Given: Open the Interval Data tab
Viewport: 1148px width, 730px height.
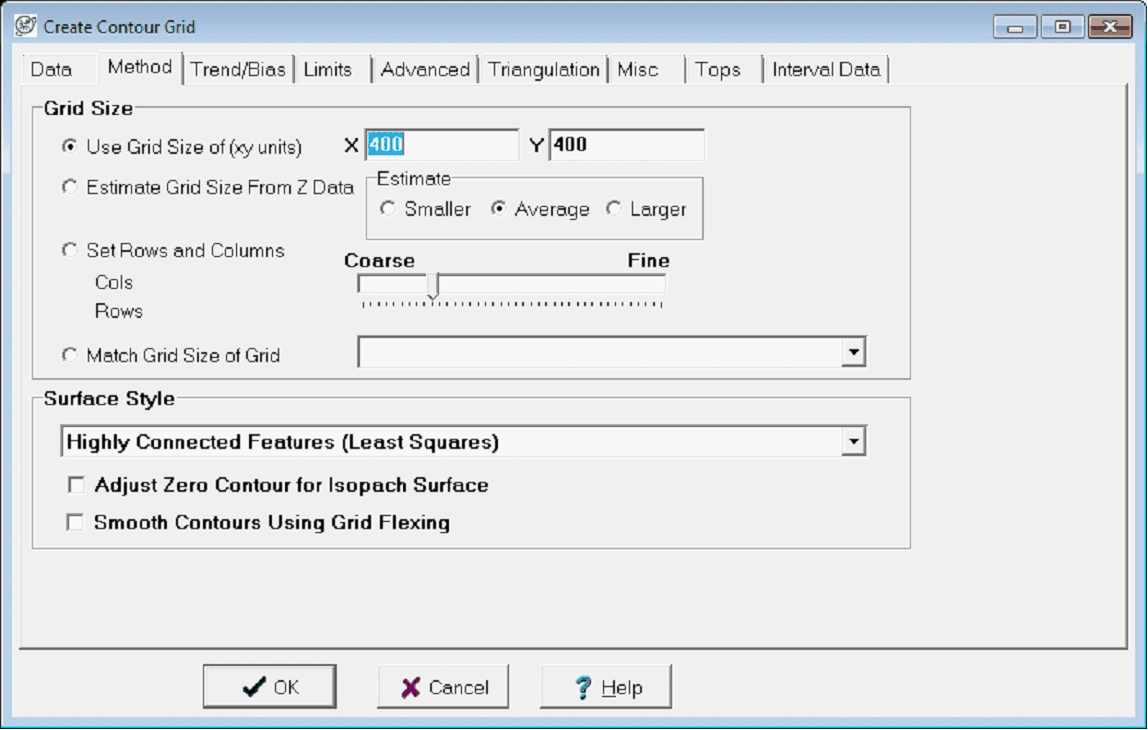Looking at the screenshot, I should coord(826,70).
